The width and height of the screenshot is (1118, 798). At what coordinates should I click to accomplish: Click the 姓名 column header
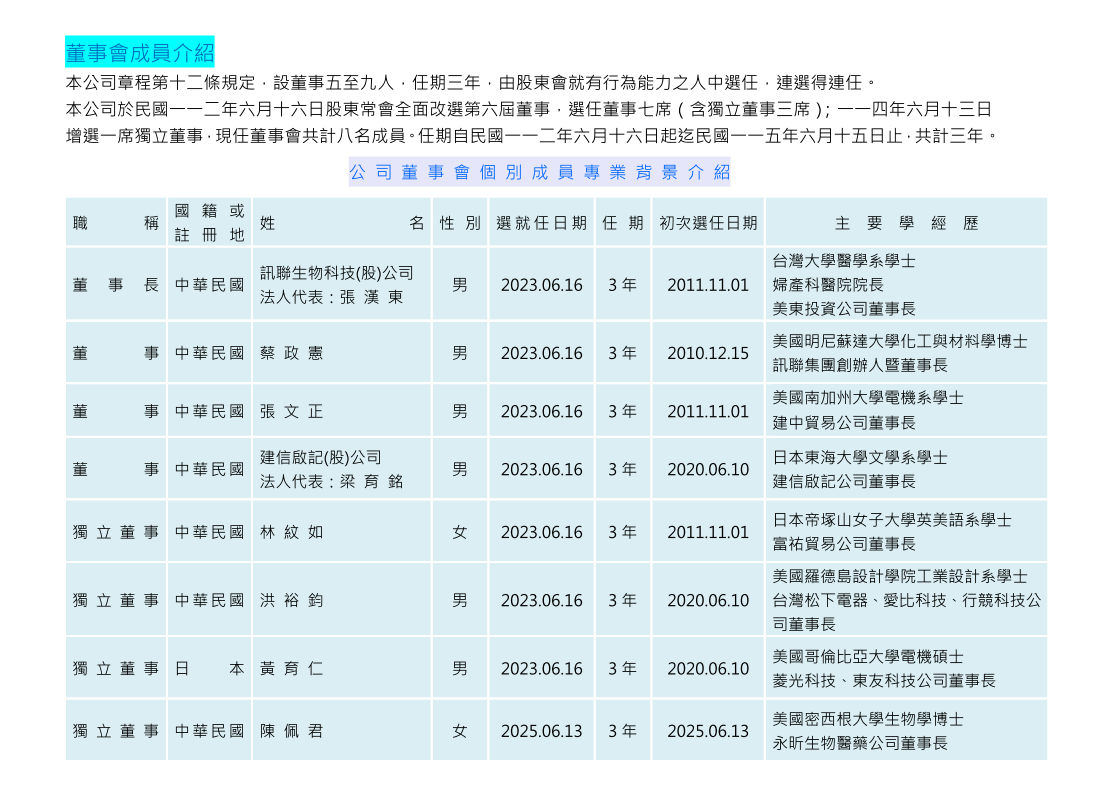click(341, 223)
